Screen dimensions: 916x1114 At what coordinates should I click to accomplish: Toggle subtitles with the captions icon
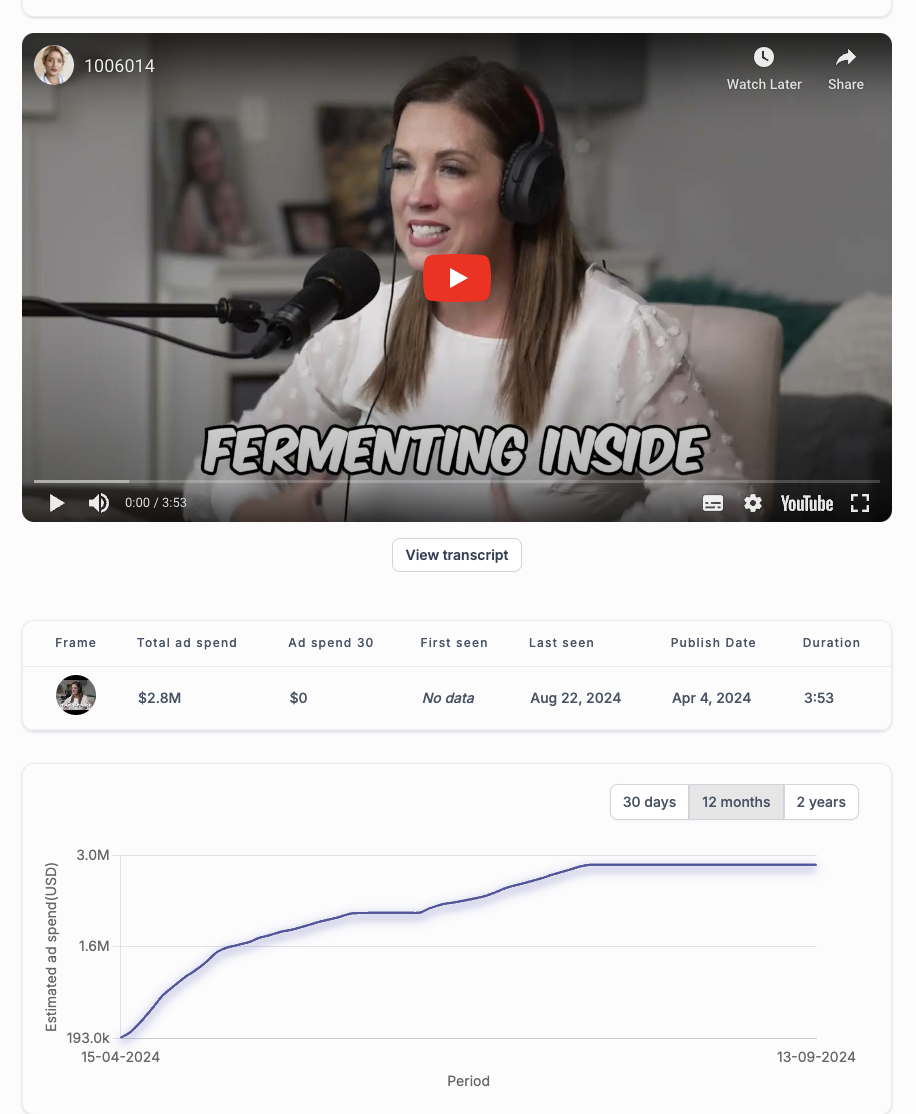pos(713,504)
